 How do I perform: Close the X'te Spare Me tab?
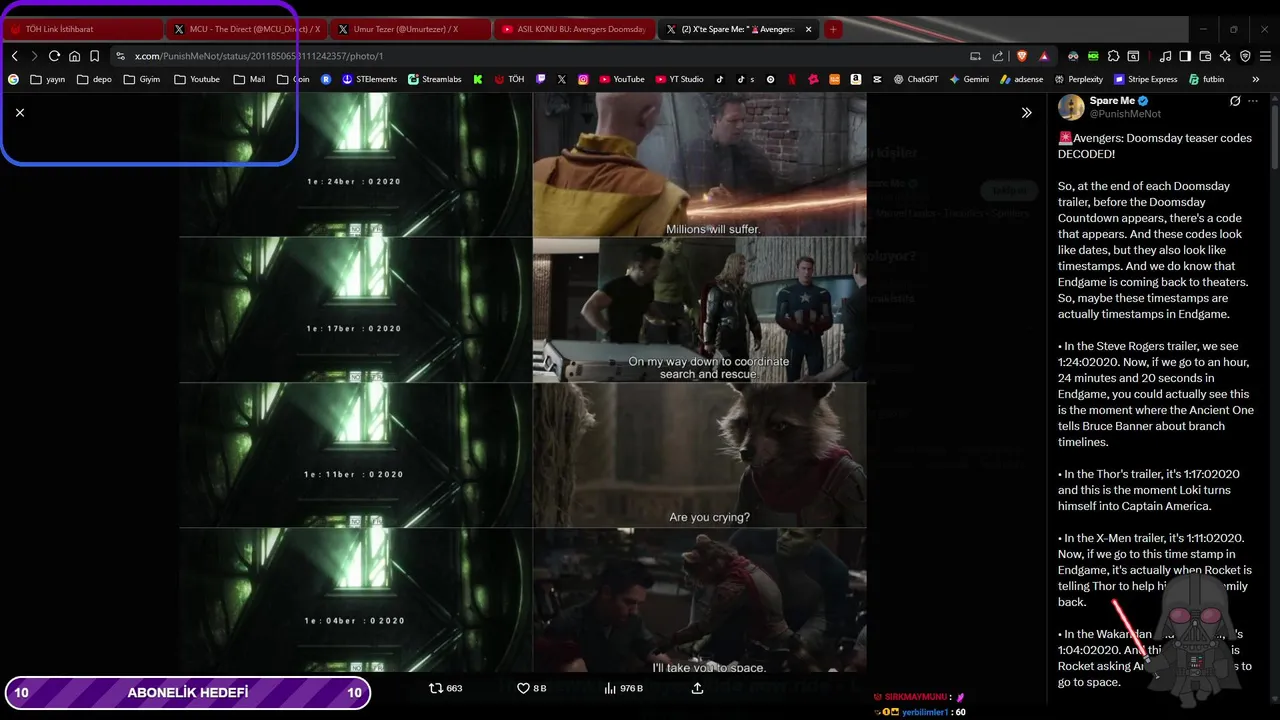(x=808, y=29)
